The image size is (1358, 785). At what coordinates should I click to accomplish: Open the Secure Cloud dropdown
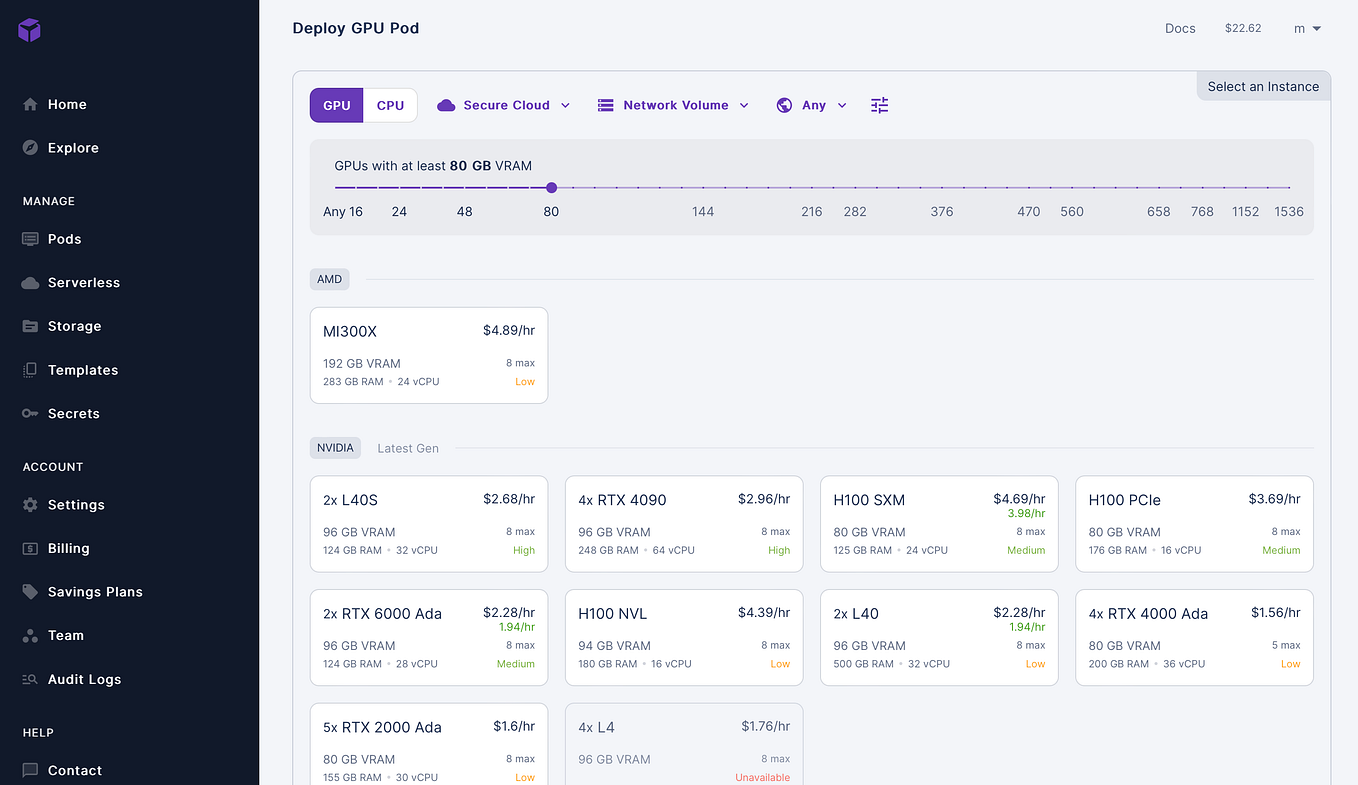[503, 105]
